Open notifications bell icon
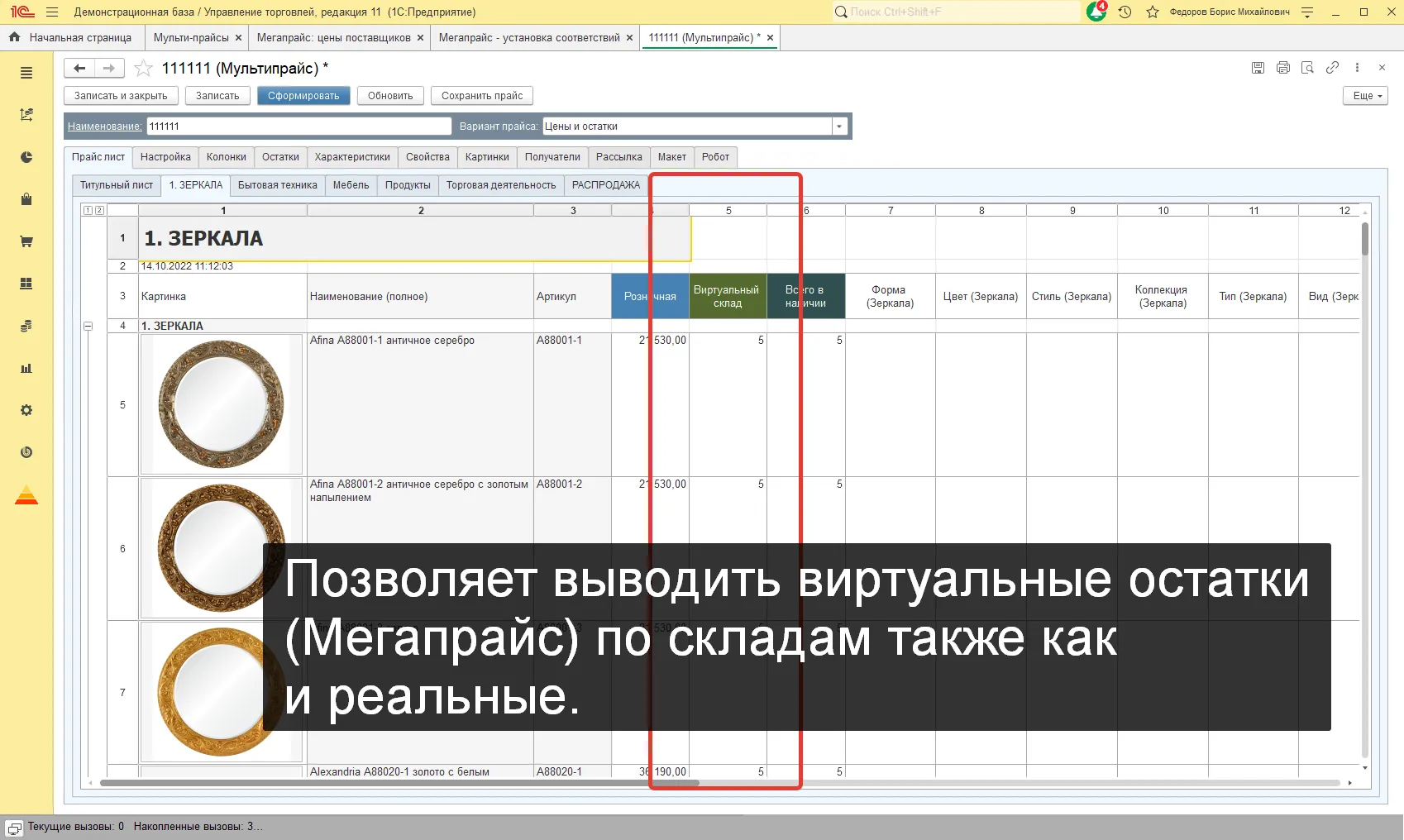 point(1096,12)
